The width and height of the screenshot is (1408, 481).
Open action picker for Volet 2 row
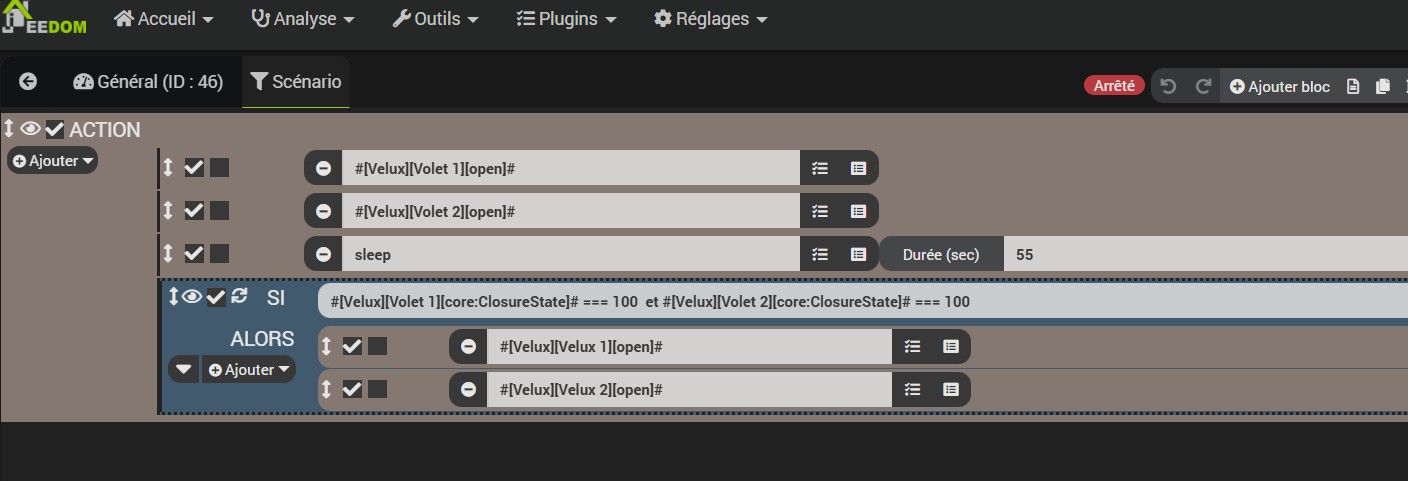click(x=820, y=211)
